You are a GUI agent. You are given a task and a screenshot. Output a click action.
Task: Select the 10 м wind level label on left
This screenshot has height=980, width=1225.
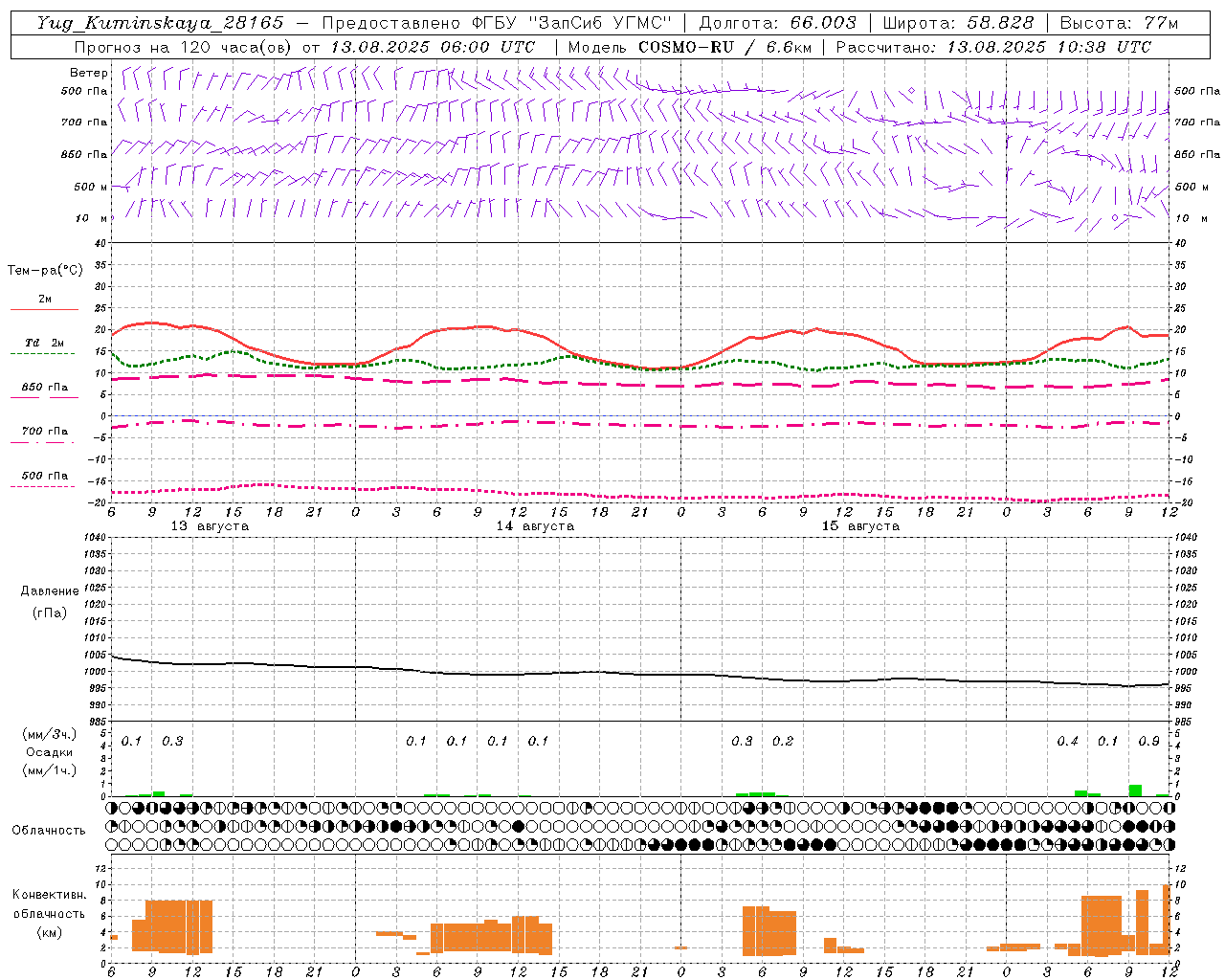92,218
